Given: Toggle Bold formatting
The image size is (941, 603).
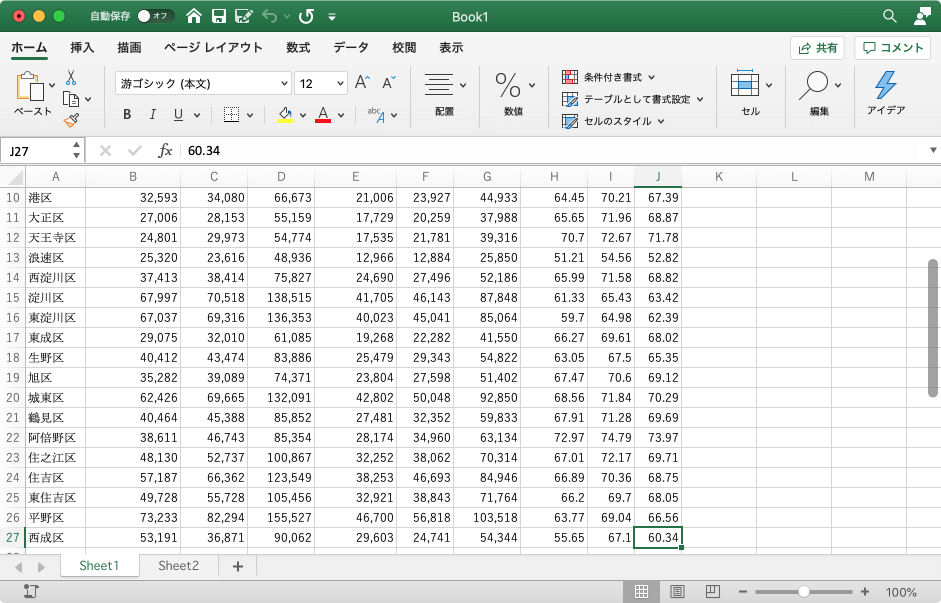Looking at the screenshot, I should [127, 115].
